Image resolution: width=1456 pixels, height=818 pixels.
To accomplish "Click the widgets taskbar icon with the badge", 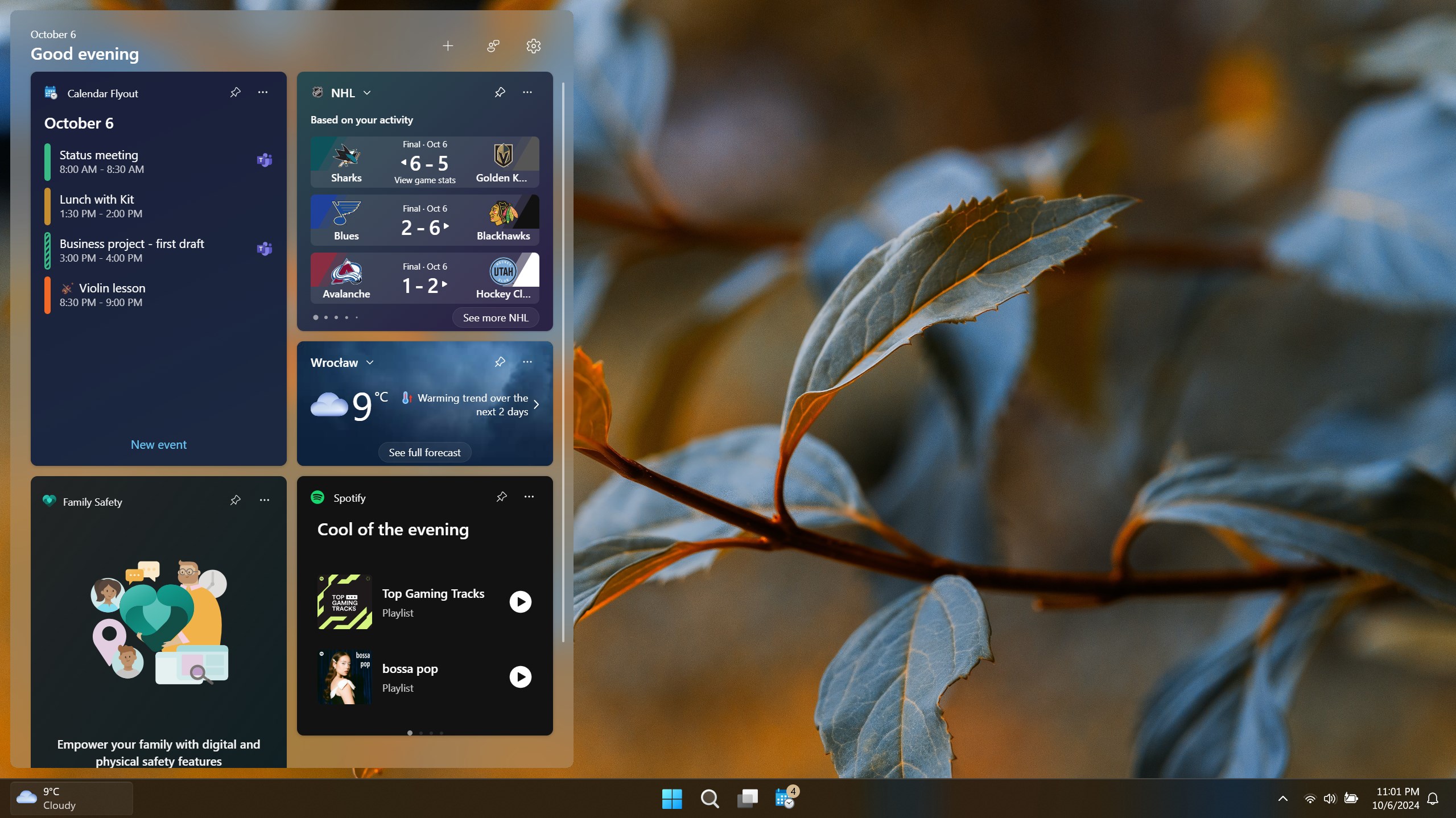I will pos(785,798).
